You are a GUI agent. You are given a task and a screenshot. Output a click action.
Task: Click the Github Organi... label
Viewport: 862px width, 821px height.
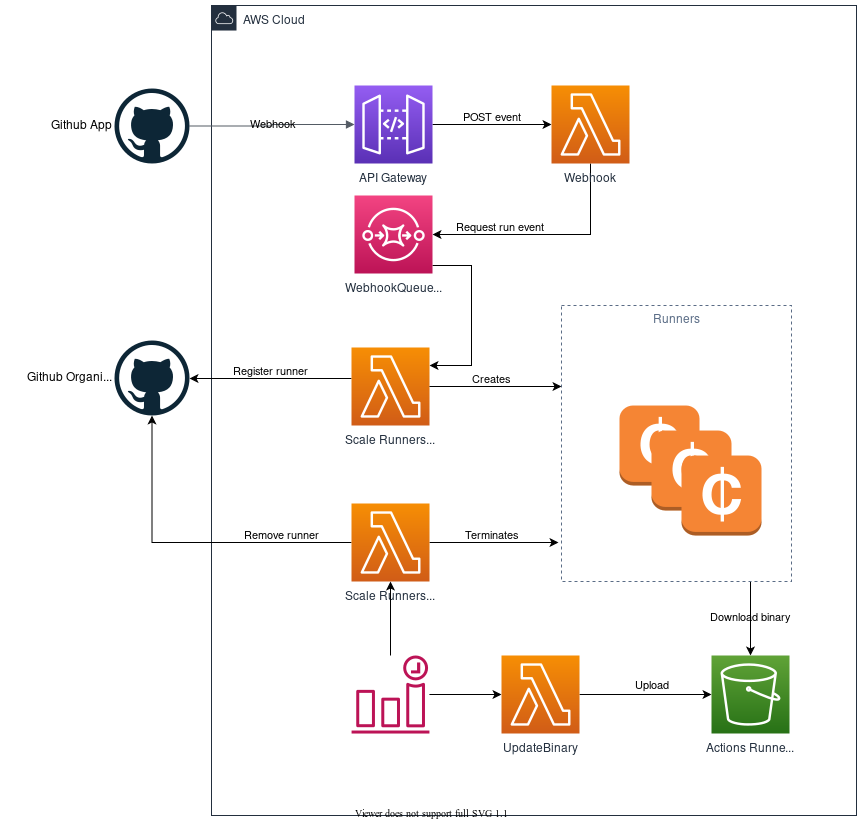(69, 377)
